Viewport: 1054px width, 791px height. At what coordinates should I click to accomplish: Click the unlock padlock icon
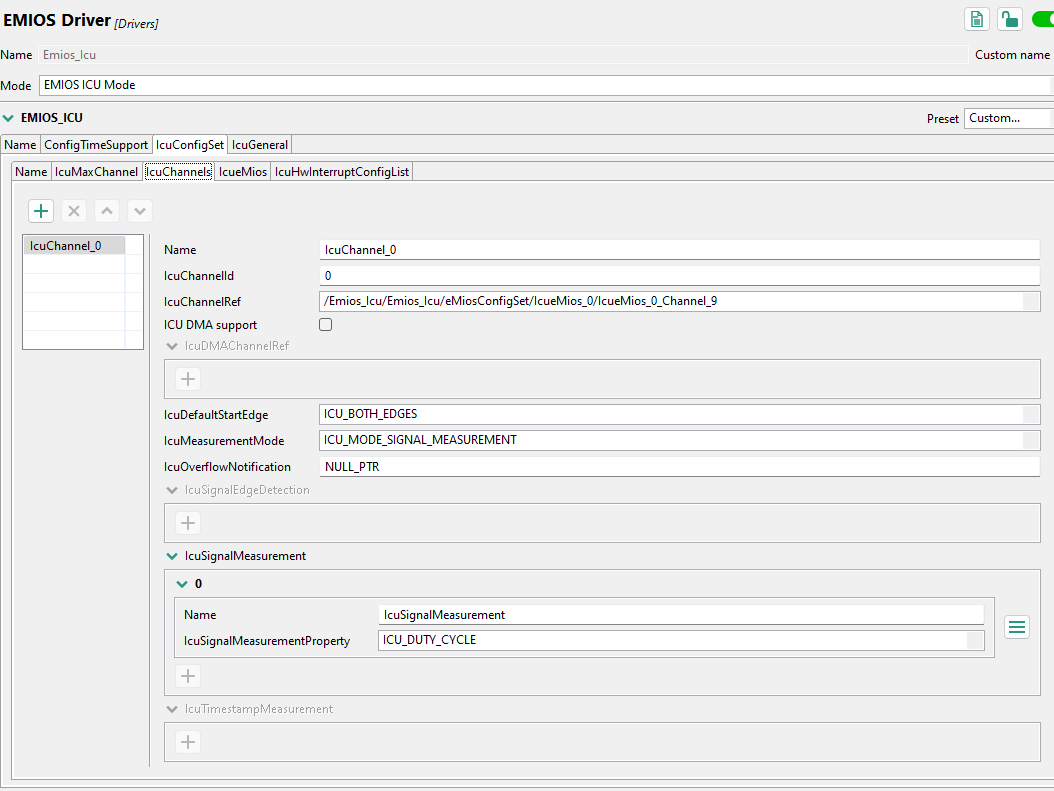coord(1010,19)
